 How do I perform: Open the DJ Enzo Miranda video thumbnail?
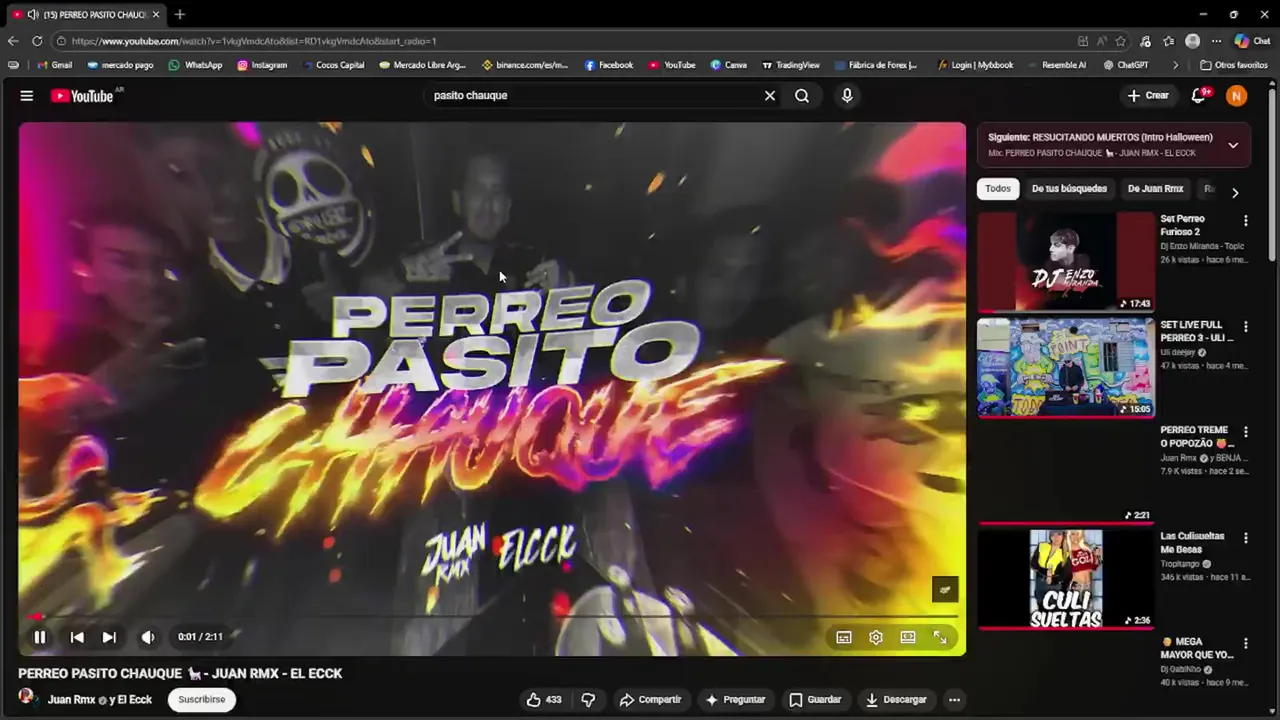pyautogui.click(x=1066, y=261)
